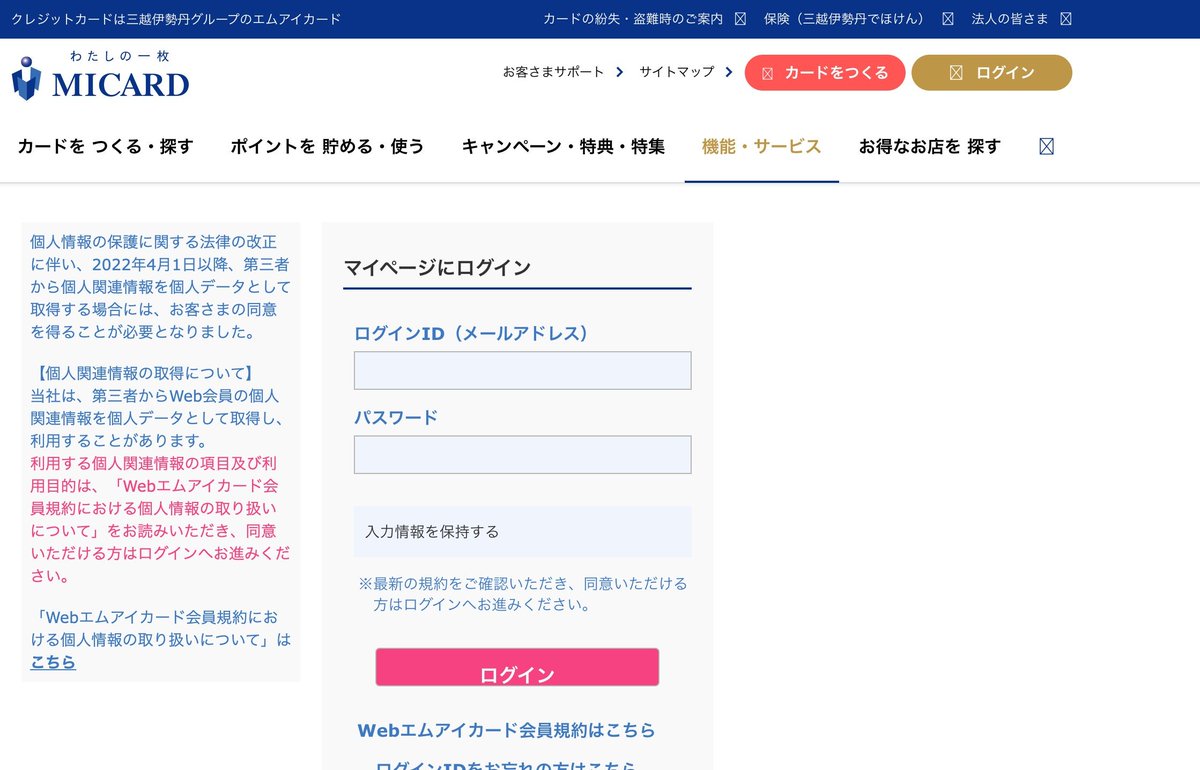Open サイトマップ link

pyautogui.click(x=677, y=72)
